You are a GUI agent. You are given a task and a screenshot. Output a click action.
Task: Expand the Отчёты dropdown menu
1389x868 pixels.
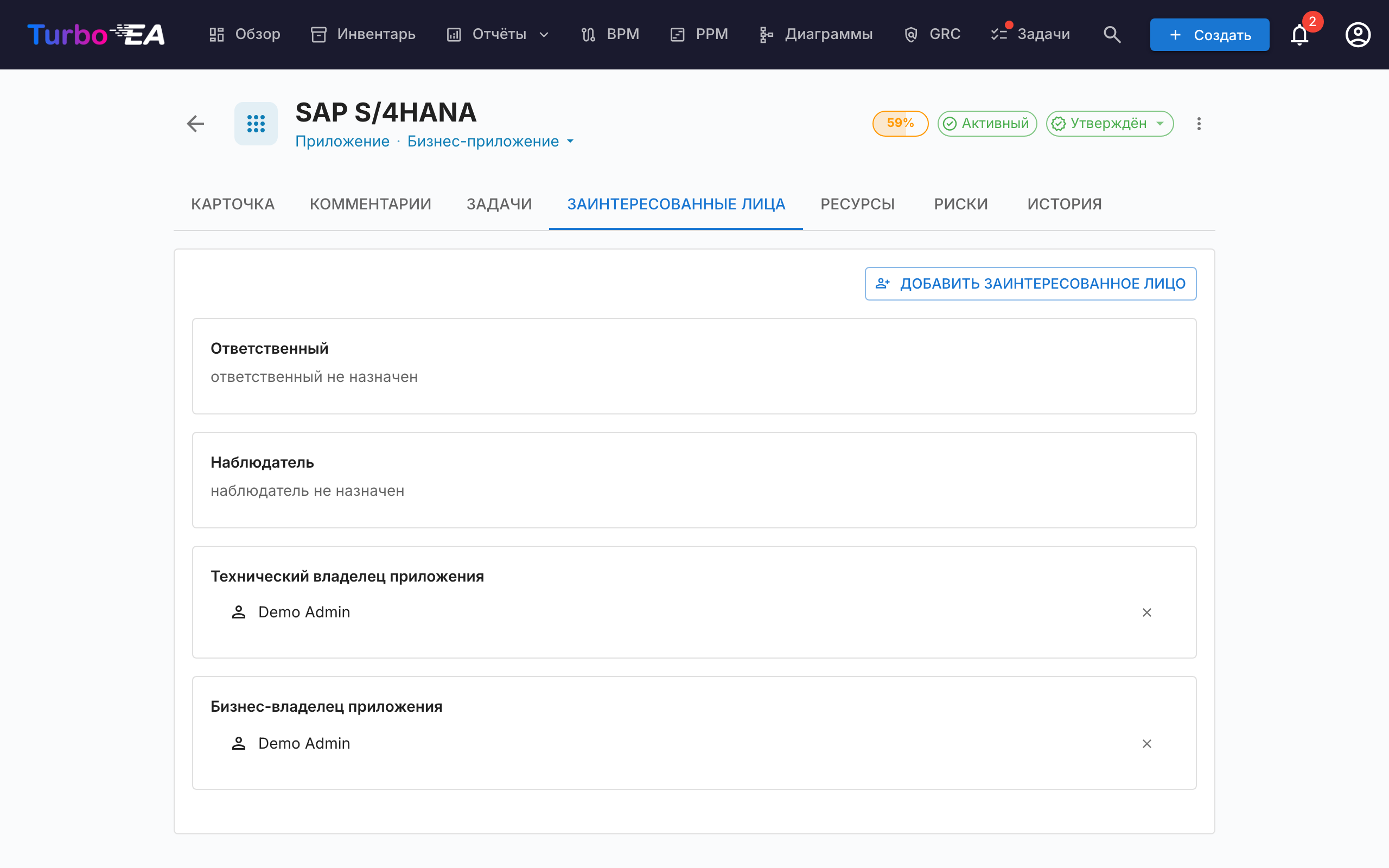[498, 34]
